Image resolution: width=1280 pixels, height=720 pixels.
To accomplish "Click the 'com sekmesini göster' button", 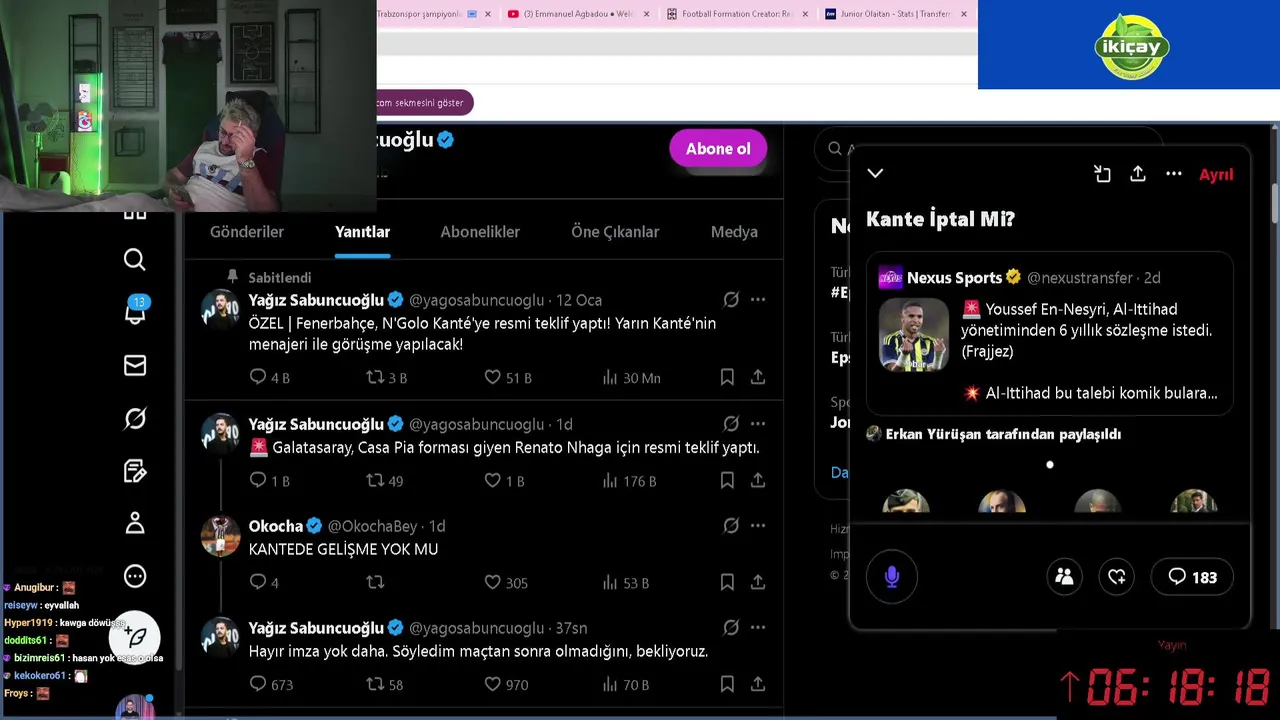I will point(422,103).
